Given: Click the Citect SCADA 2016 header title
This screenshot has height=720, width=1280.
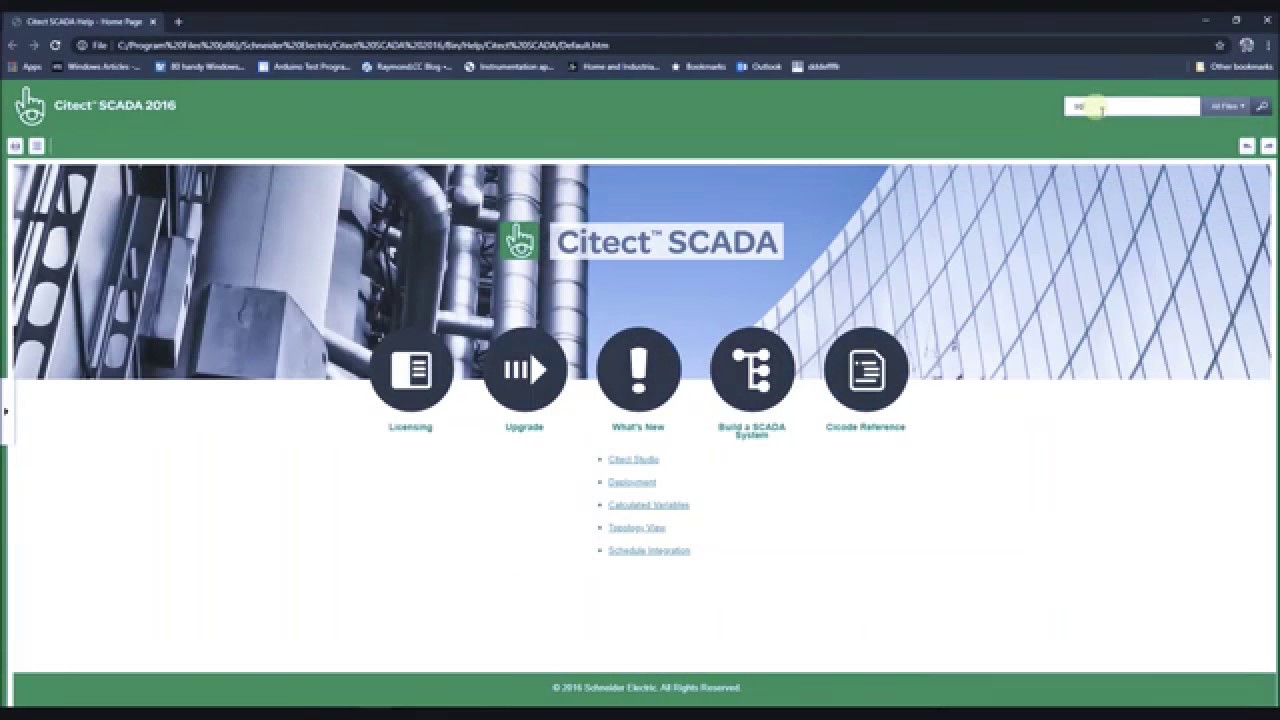Looking at the screenshot, I should 115,105.
